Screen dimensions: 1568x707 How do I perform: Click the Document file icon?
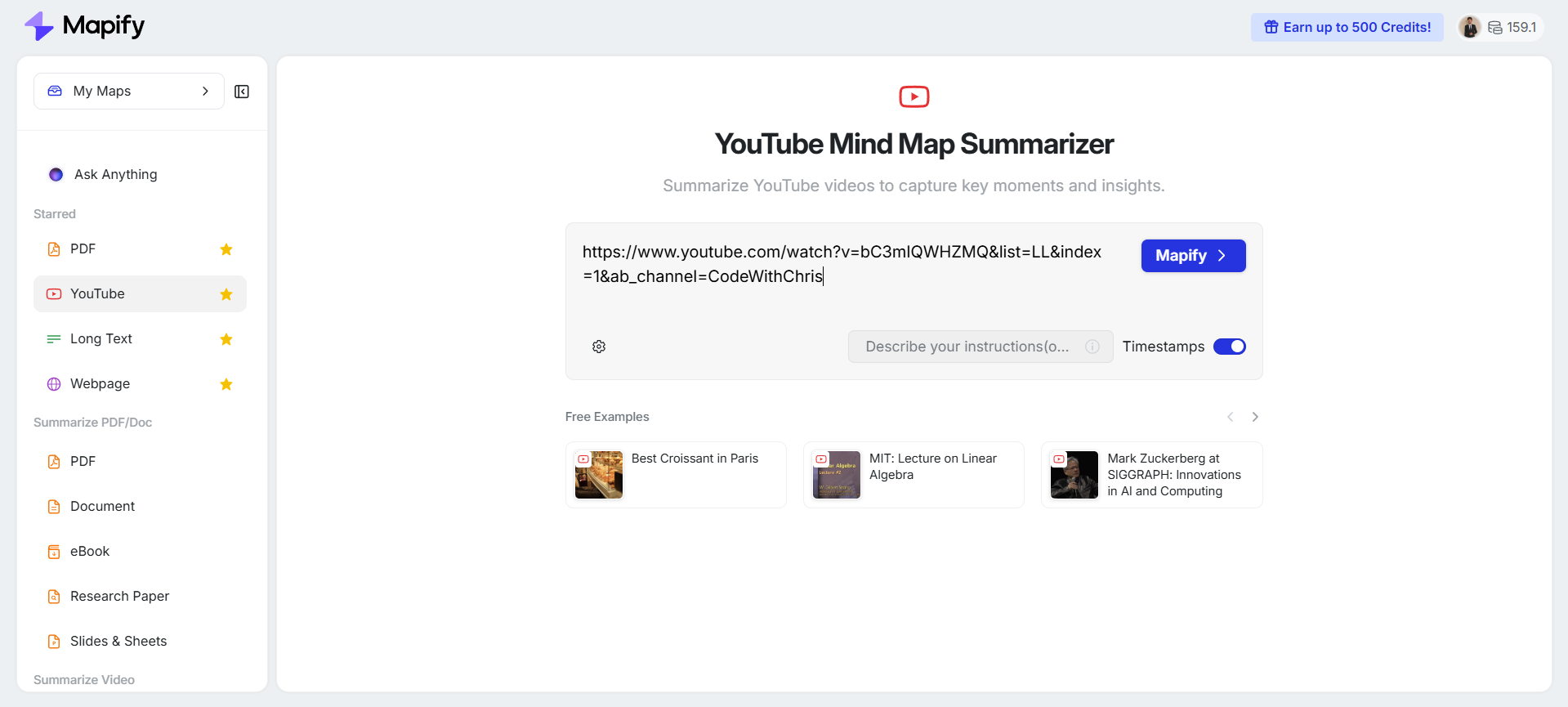tap(54, 507)
